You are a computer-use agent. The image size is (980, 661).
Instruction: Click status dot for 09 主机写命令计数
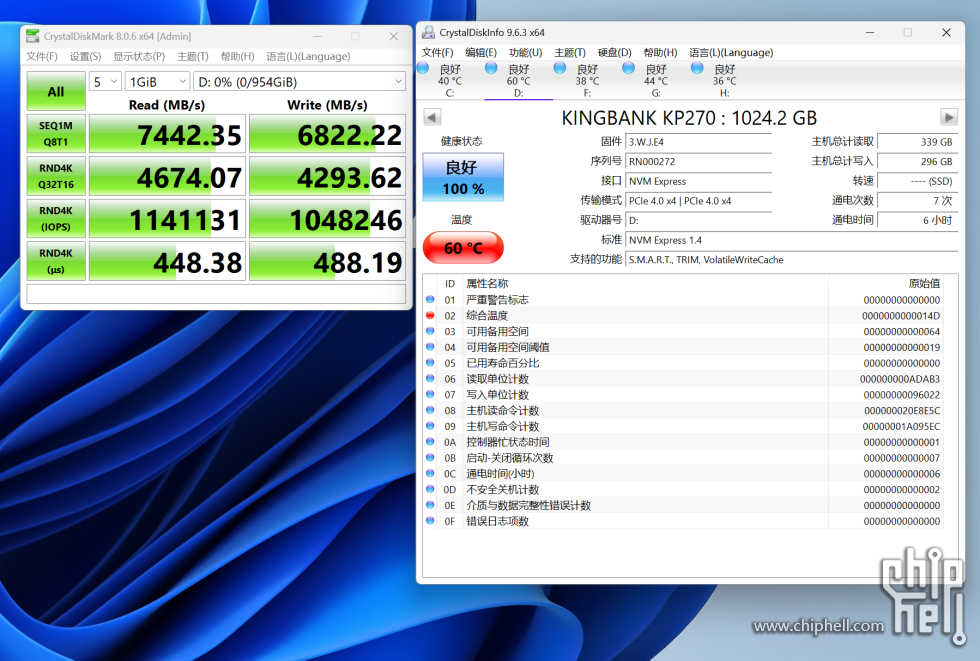pos(430,426)
